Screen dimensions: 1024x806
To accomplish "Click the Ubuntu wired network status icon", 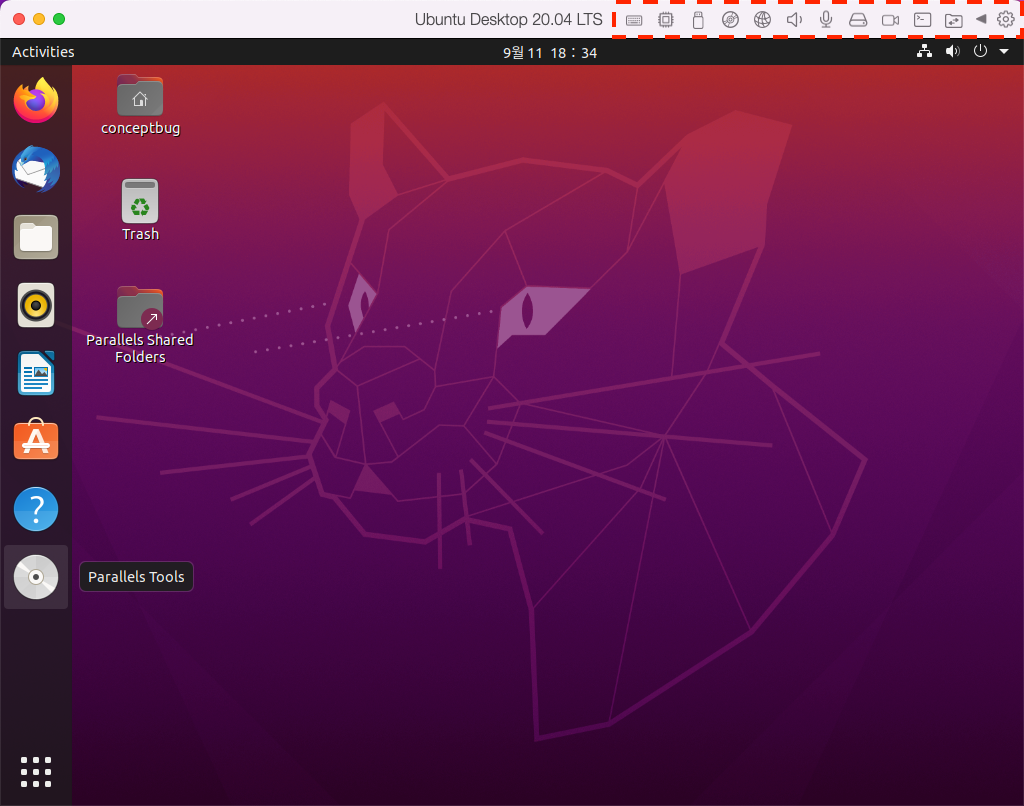I will 924,51.
